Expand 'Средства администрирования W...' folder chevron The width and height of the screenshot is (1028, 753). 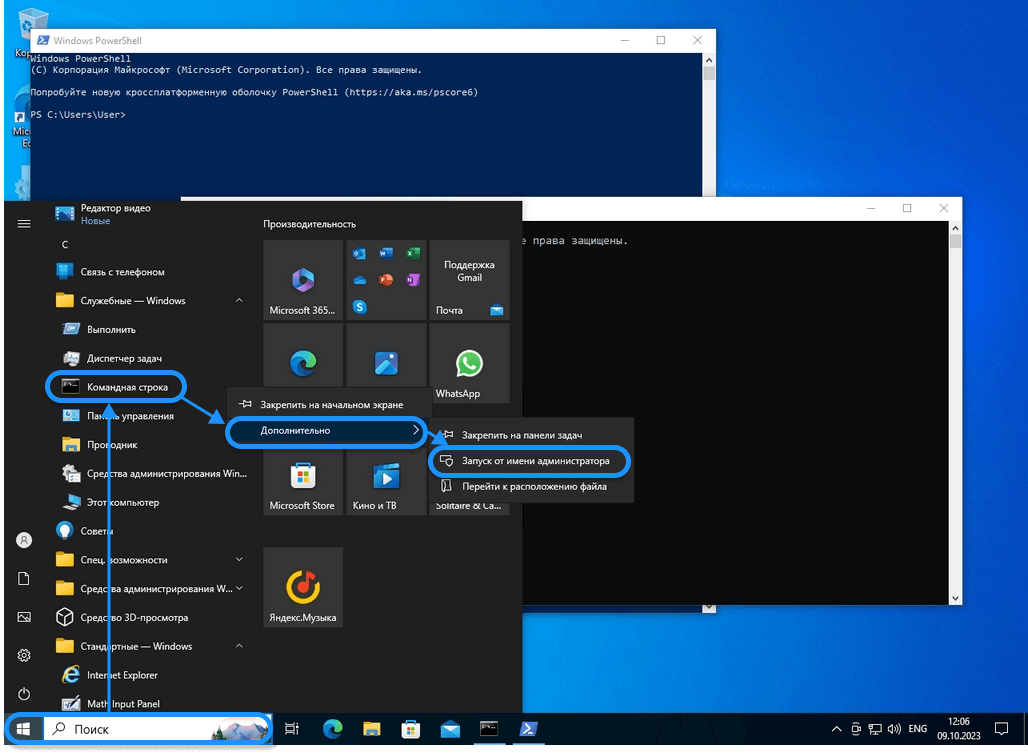[239, 589]
